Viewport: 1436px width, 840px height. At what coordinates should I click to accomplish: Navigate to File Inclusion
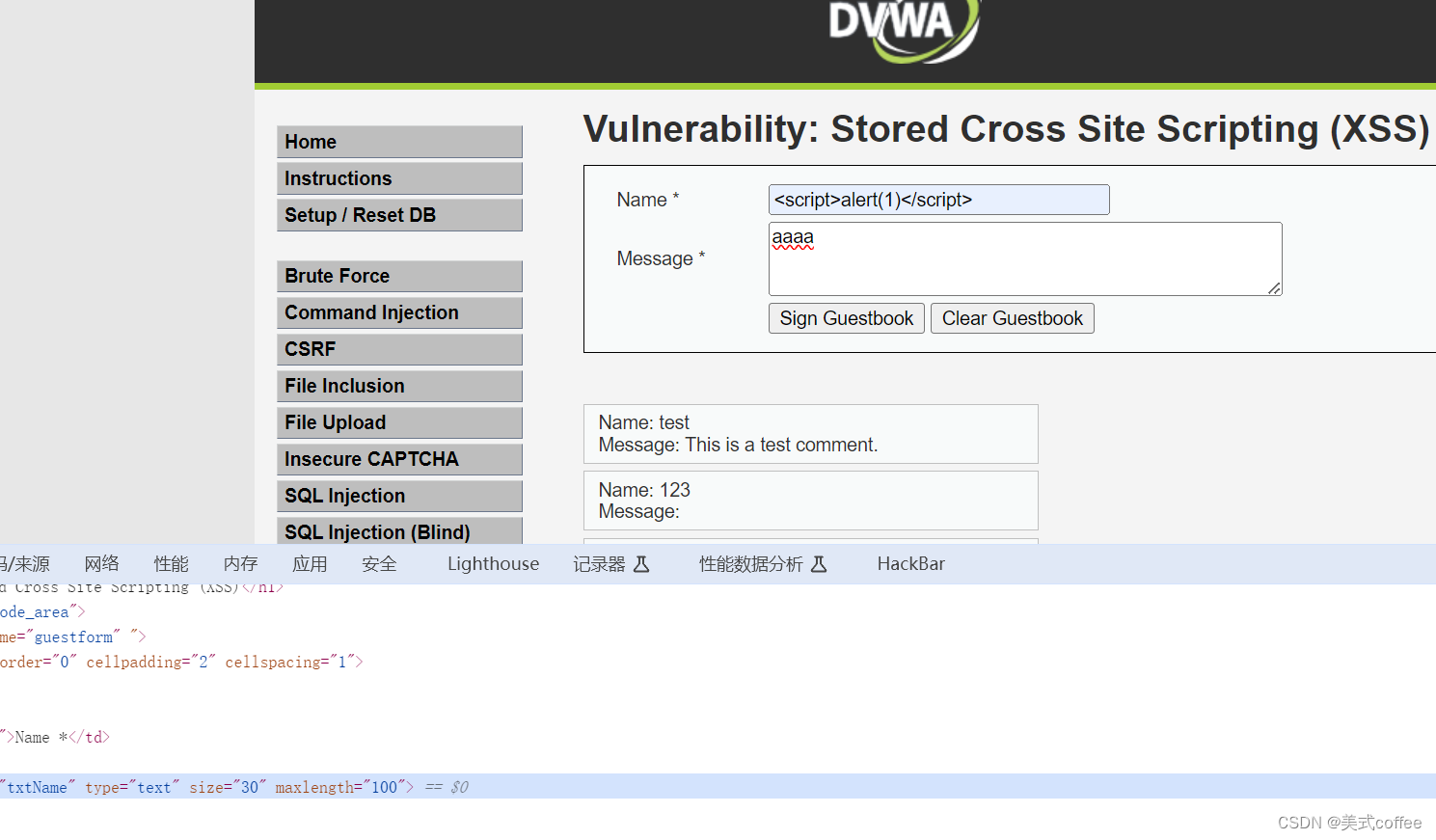pyautogui.click(x=399, y=386)
